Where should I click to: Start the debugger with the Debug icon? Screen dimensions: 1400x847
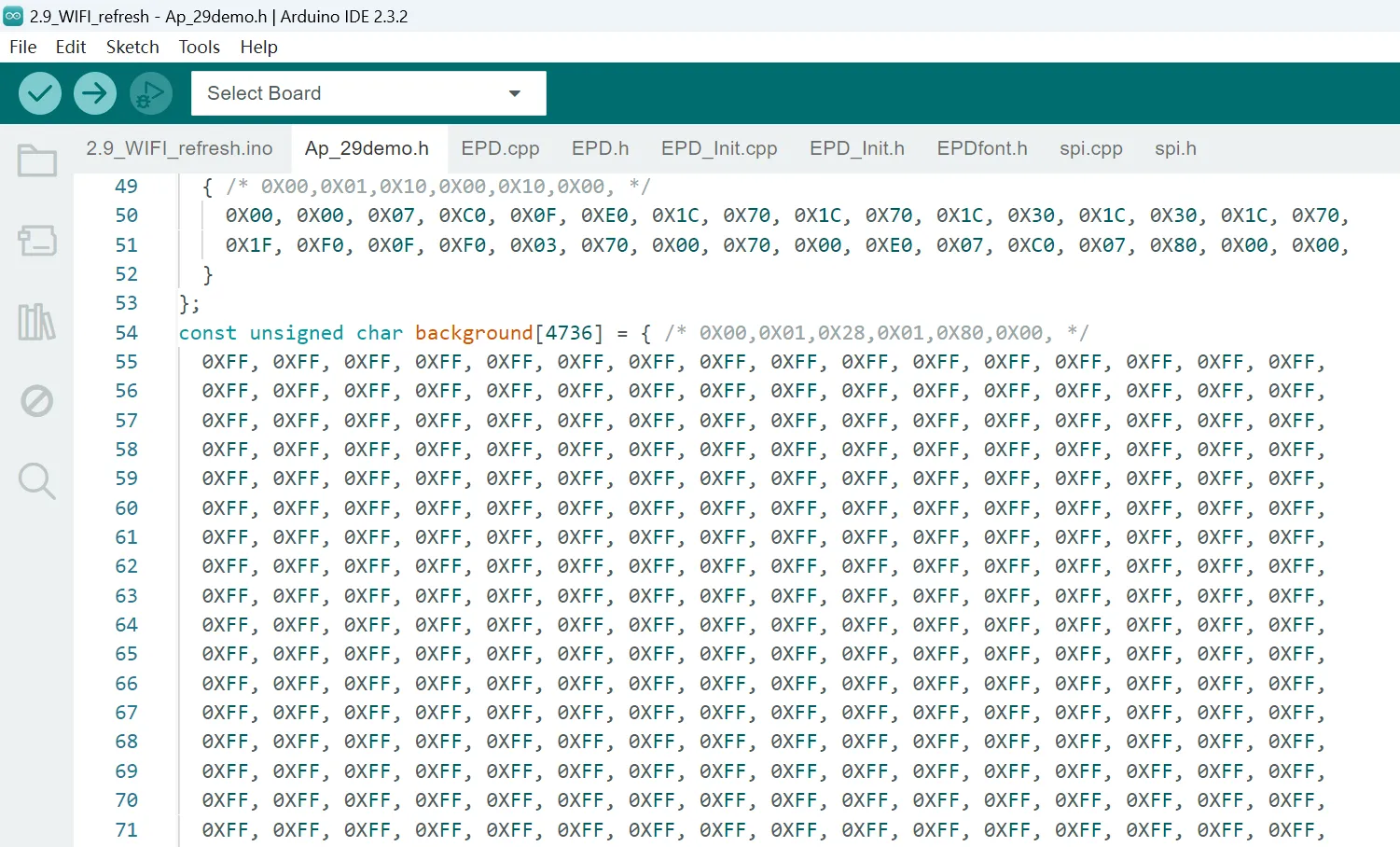150,93
